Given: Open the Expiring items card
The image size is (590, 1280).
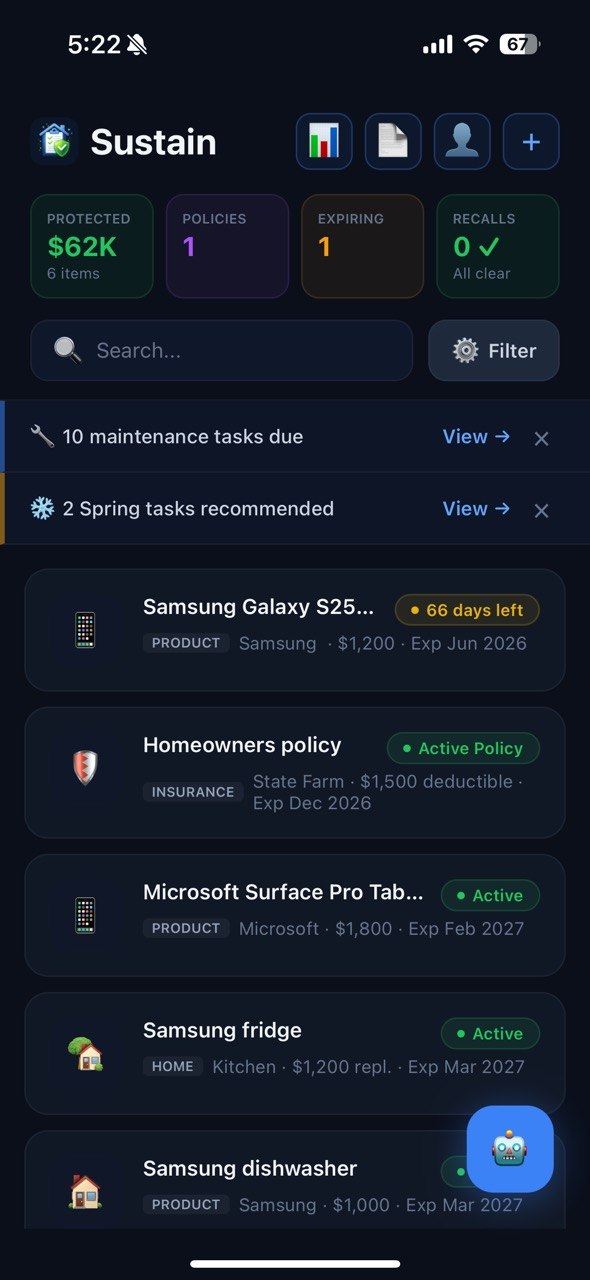Looking at the screenshot, I should point(362,246).
